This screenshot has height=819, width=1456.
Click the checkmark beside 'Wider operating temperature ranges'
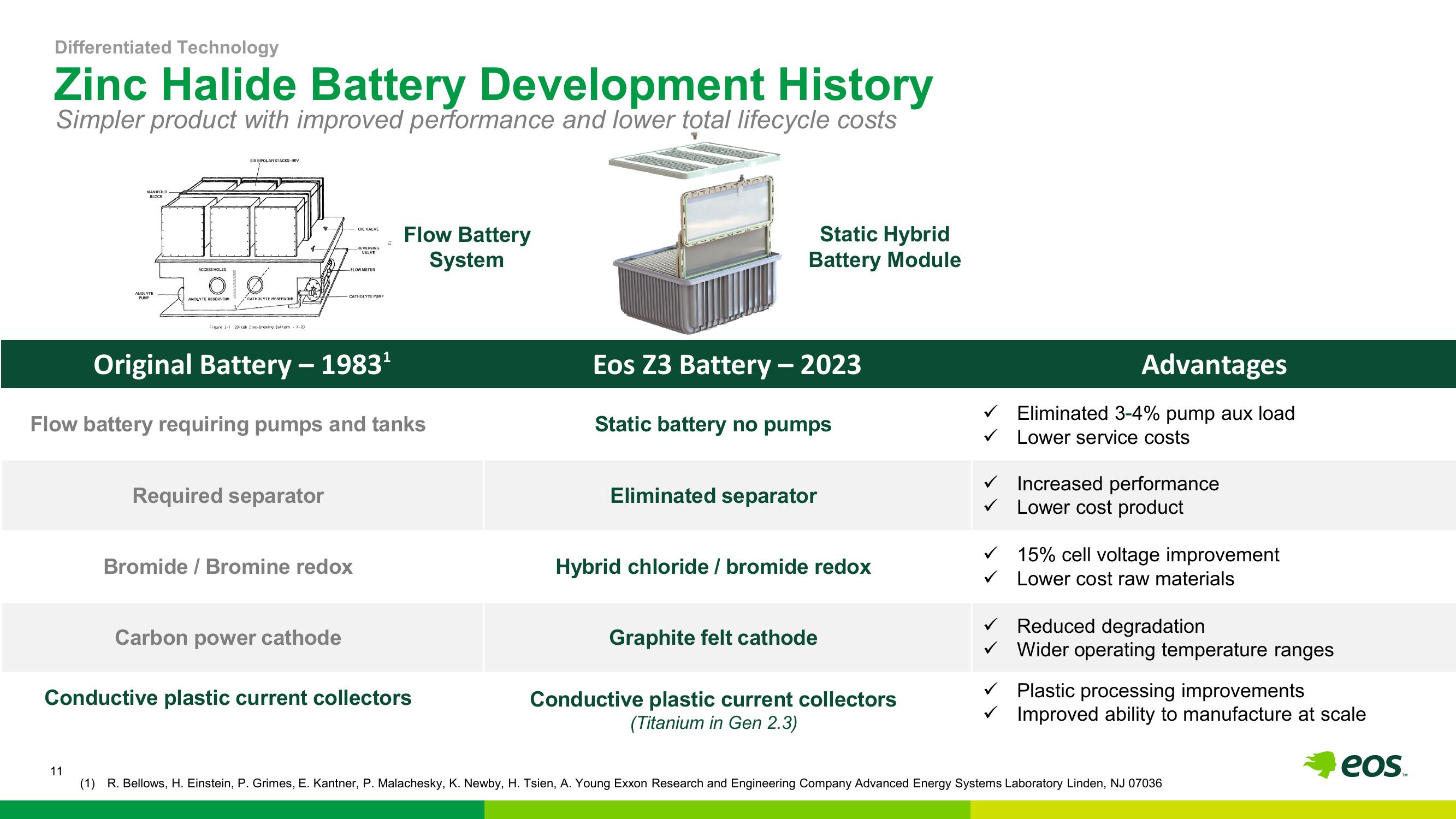(x=990, y=648)
